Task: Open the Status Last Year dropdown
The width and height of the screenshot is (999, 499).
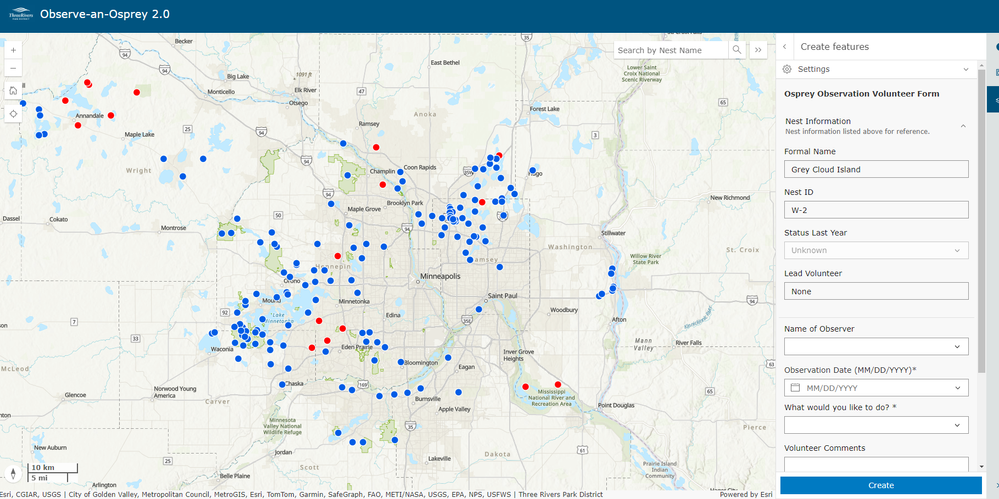Action: (x=876, y=250)
